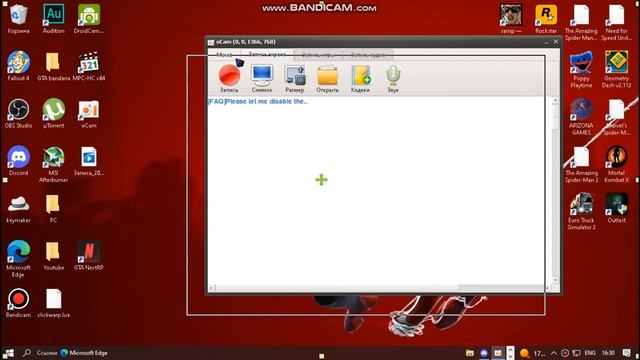This screenshot has height=360, width=640.
Task: Select the clickwarp.lua file
Action: pos(53,303)
